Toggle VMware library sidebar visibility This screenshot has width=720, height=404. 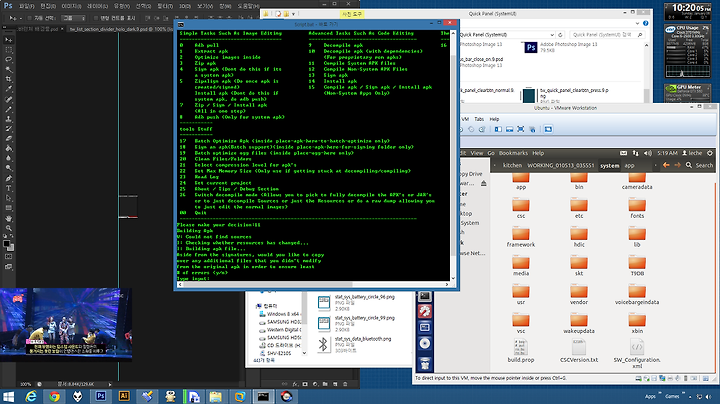pos(498,129)
